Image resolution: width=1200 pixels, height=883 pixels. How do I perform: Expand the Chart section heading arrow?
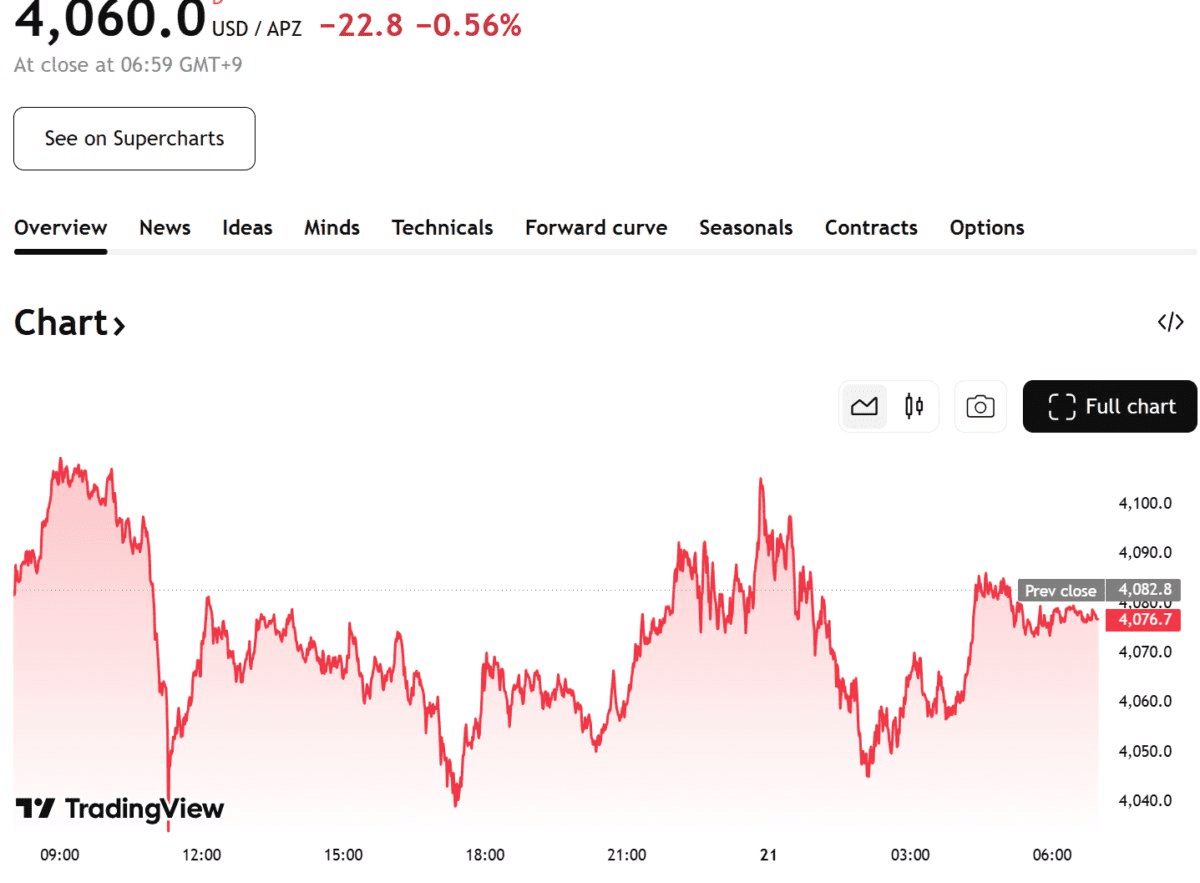tap(119, 325)
